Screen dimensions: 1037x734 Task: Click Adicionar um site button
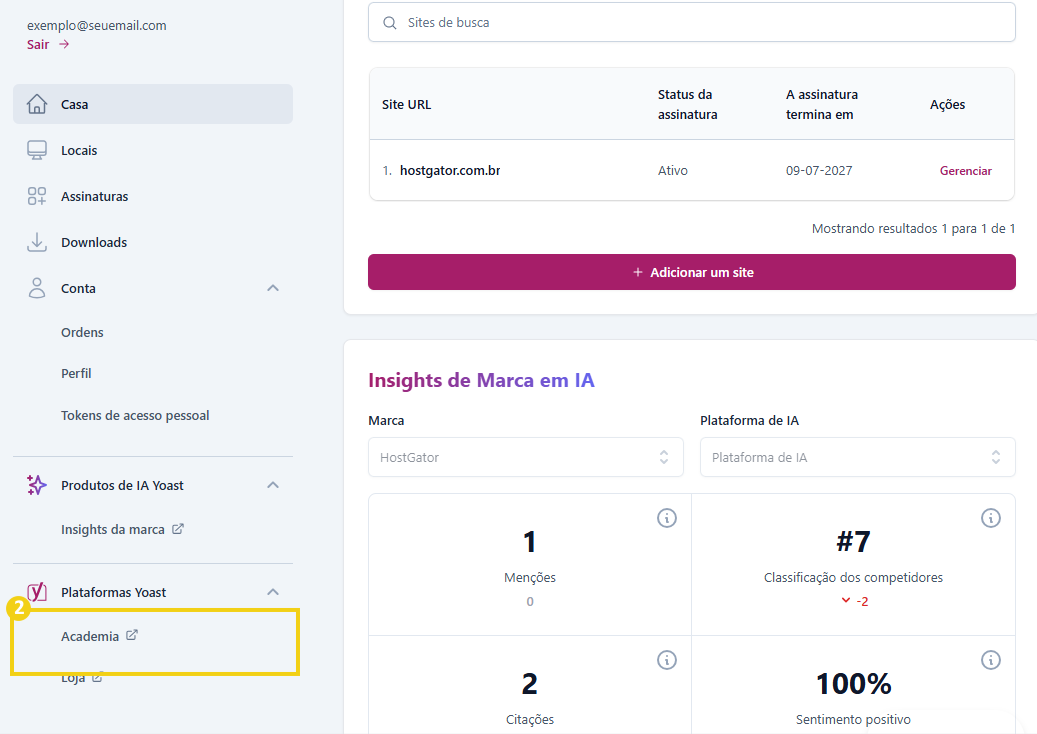(x=692, y=272)
